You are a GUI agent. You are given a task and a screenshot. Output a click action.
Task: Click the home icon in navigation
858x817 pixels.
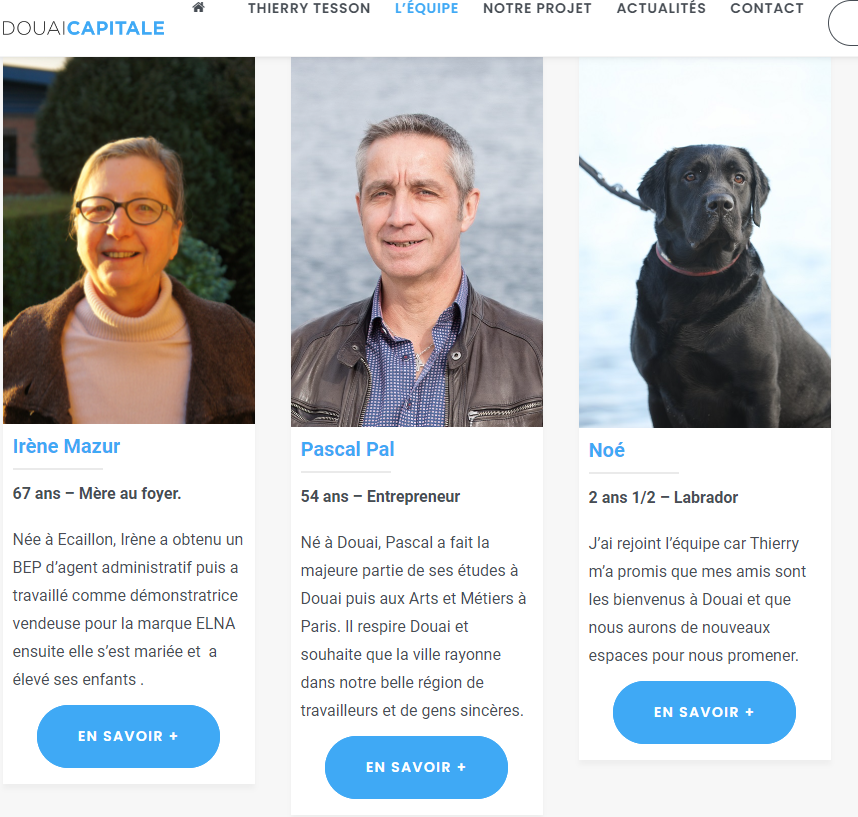199,8
